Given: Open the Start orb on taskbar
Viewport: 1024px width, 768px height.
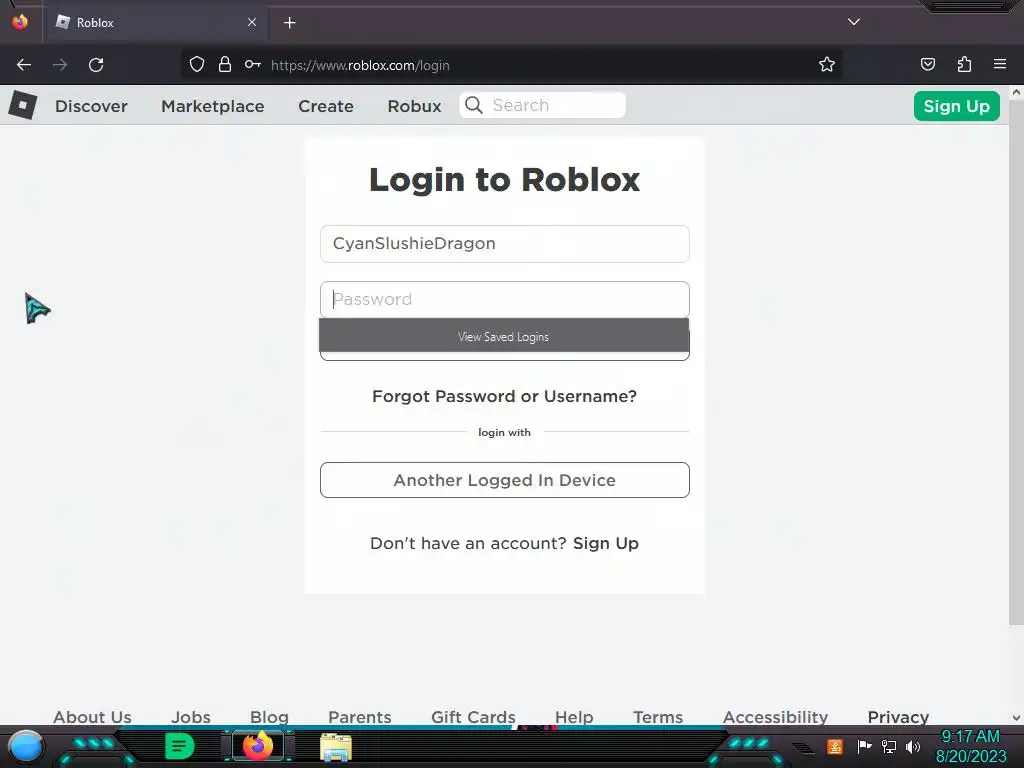Looking at the screenshot, I should 26,746.
